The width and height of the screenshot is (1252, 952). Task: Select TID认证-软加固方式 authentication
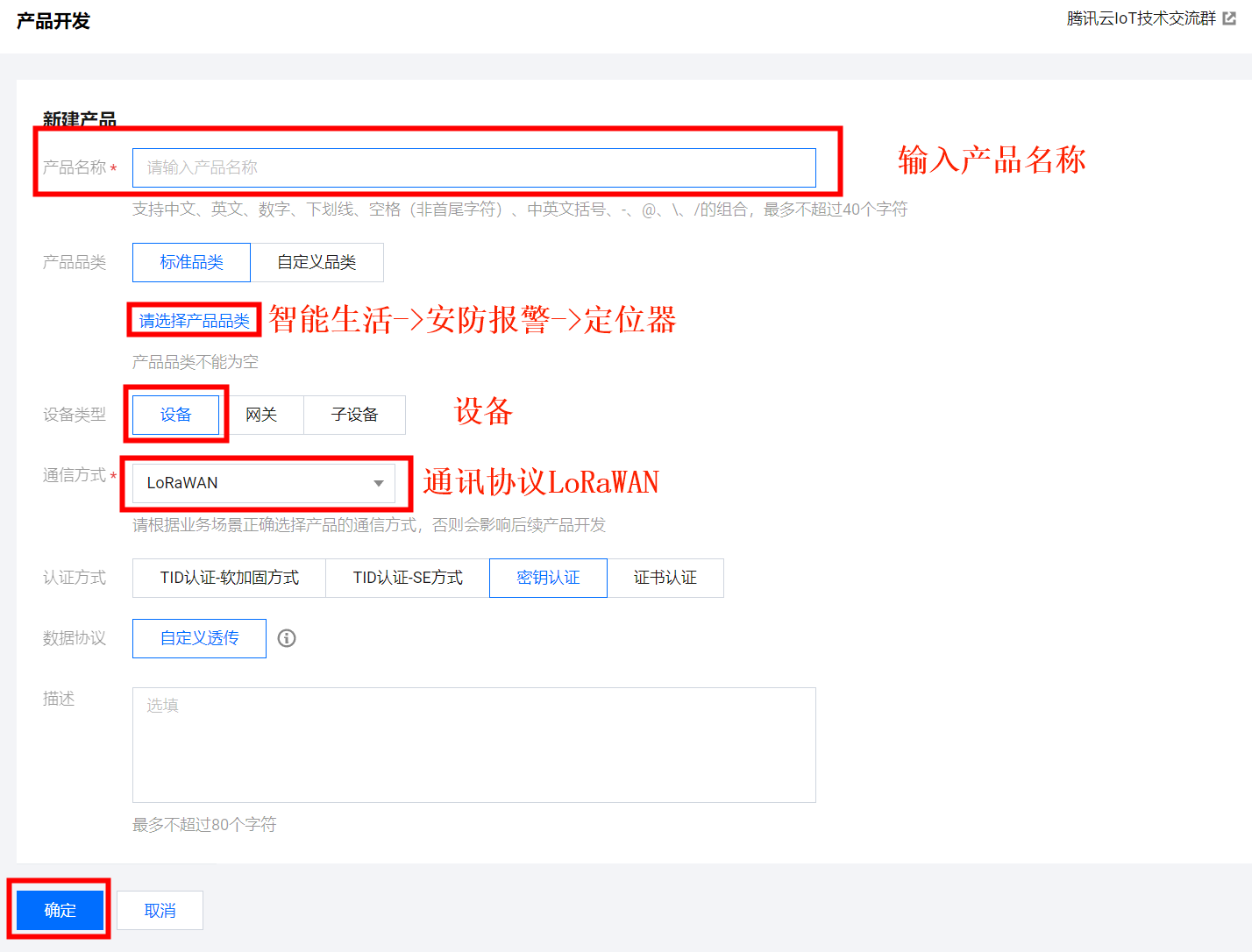coord(229,578)
